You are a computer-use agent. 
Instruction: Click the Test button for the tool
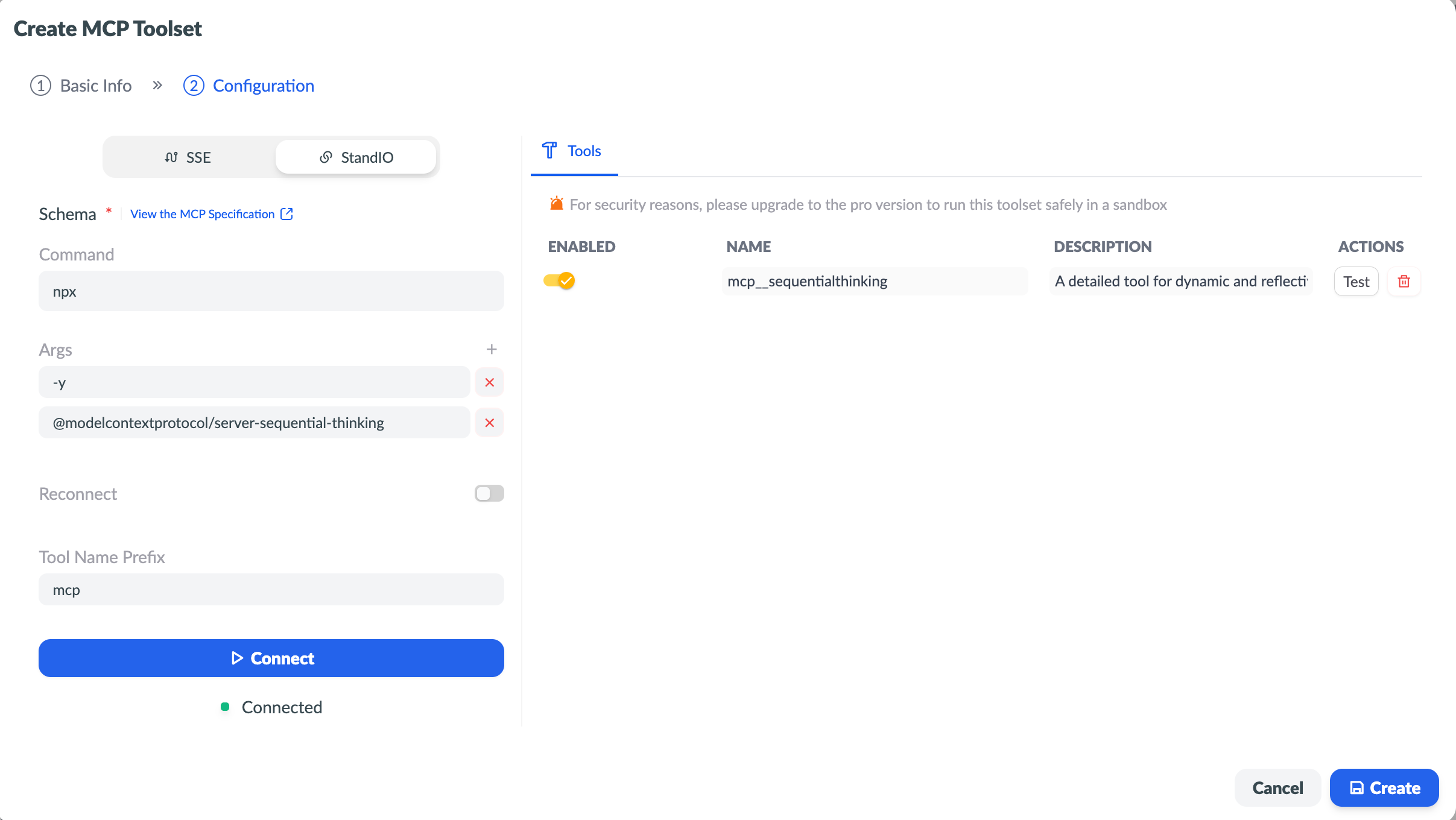pos(1356,282)
